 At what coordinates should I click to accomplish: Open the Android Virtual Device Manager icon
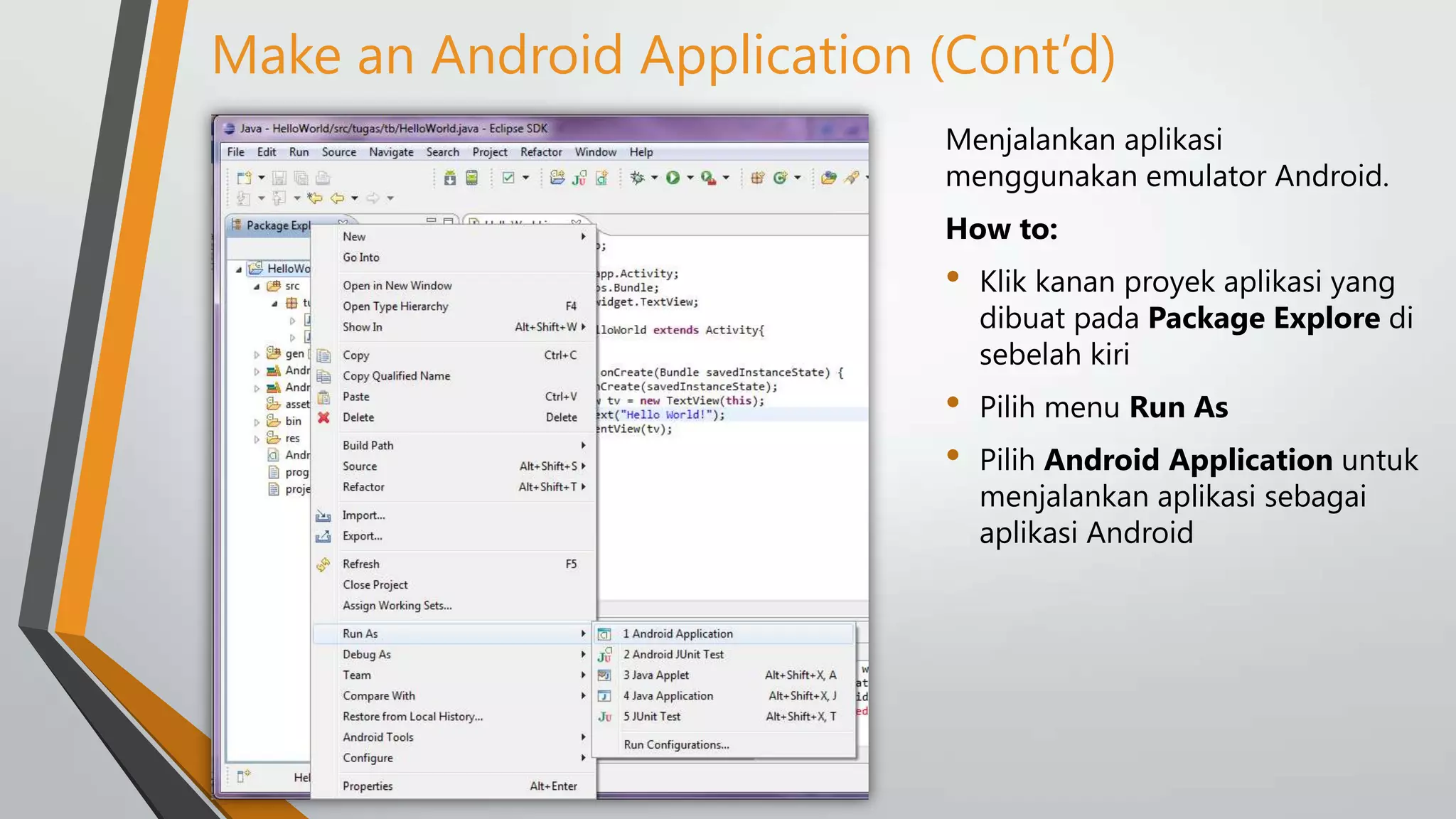(x=471, y=178)
